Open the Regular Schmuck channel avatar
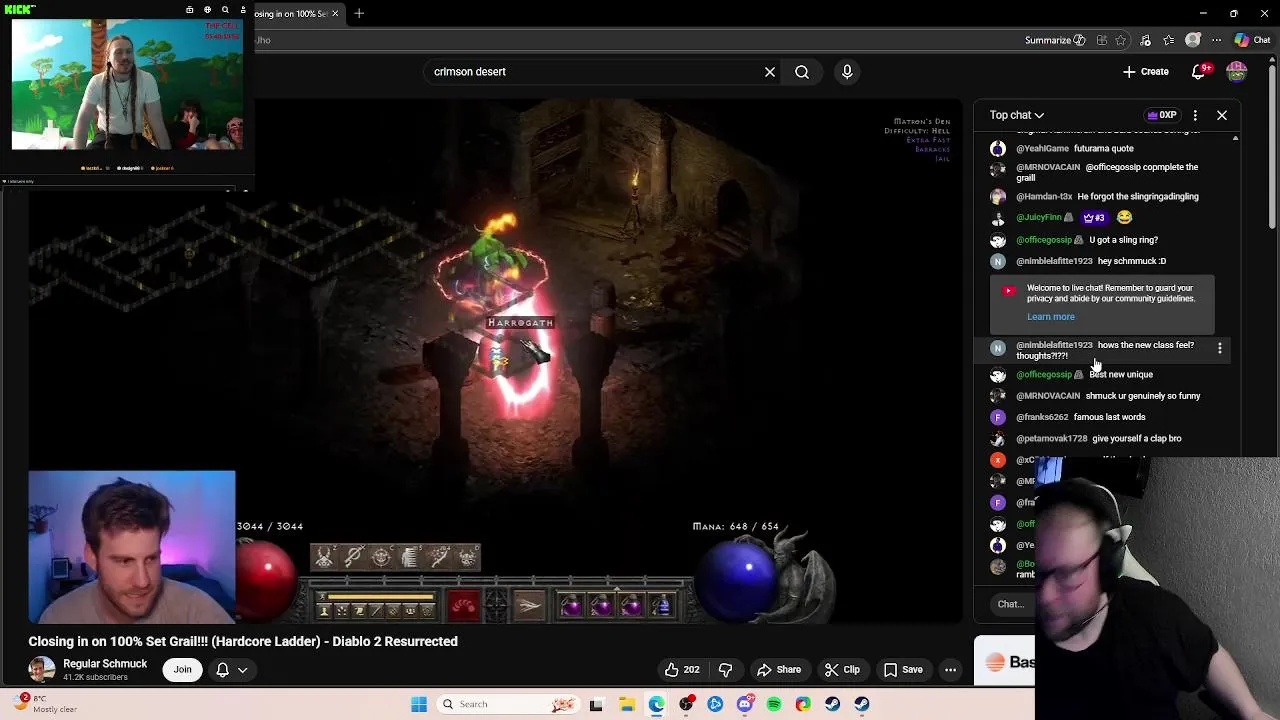The image size is (1280, 720). pos(42,670)
